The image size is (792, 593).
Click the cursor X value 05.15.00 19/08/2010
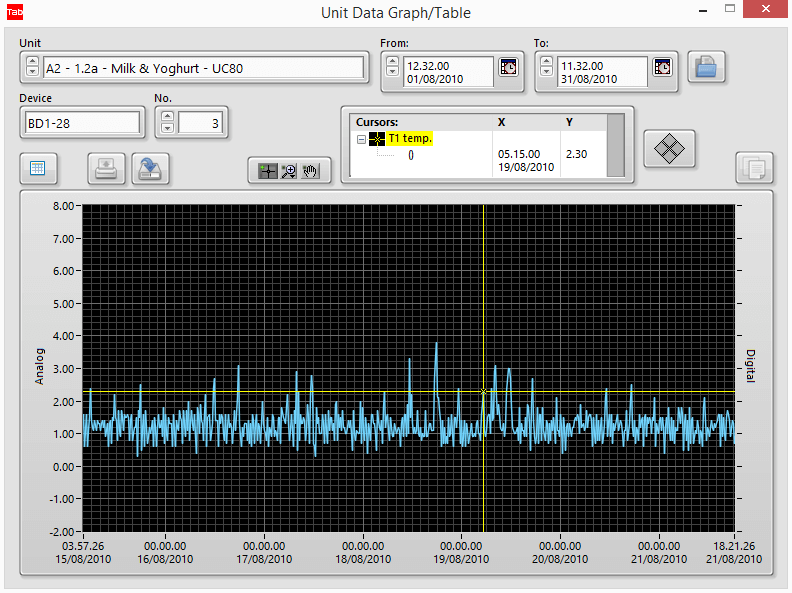pyautogui.click(x=526, y=161)
